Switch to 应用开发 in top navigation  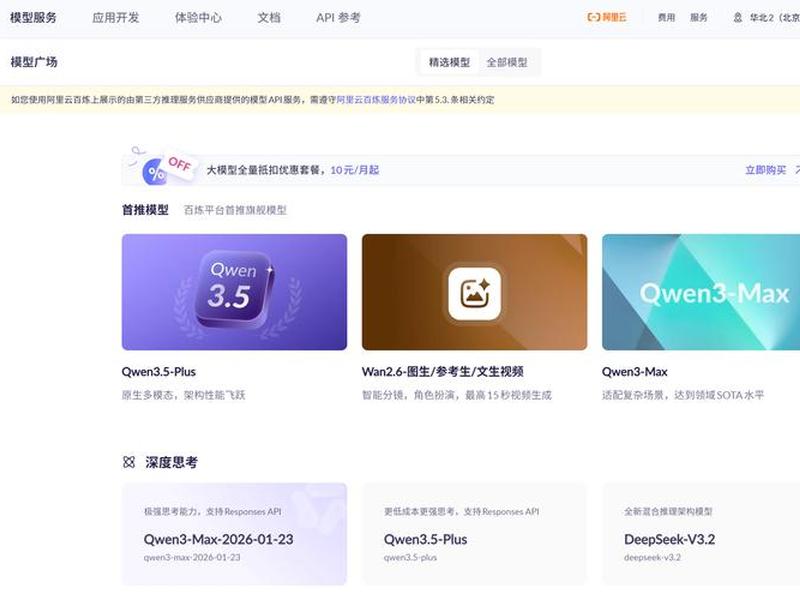[115, 17]
